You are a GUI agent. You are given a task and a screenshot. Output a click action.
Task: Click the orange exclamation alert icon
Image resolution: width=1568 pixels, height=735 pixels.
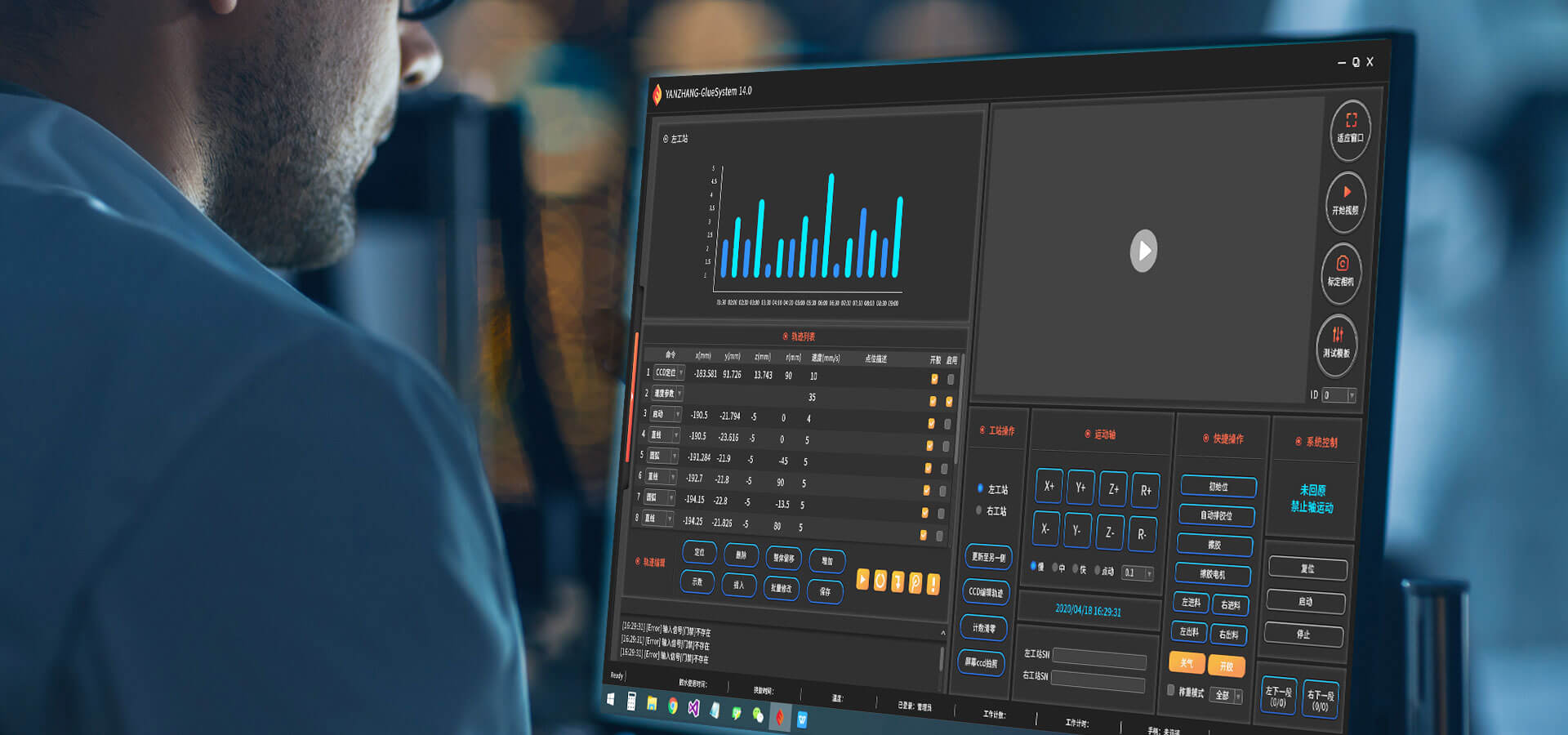[933, 585]
